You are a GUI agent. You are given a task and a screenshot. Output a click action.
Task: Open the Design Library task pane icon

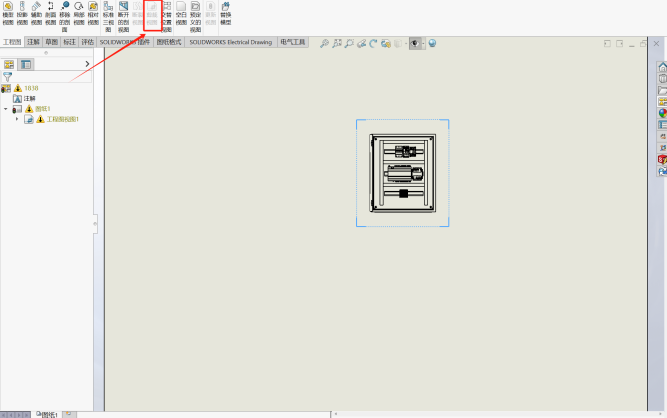coord(662,79)
